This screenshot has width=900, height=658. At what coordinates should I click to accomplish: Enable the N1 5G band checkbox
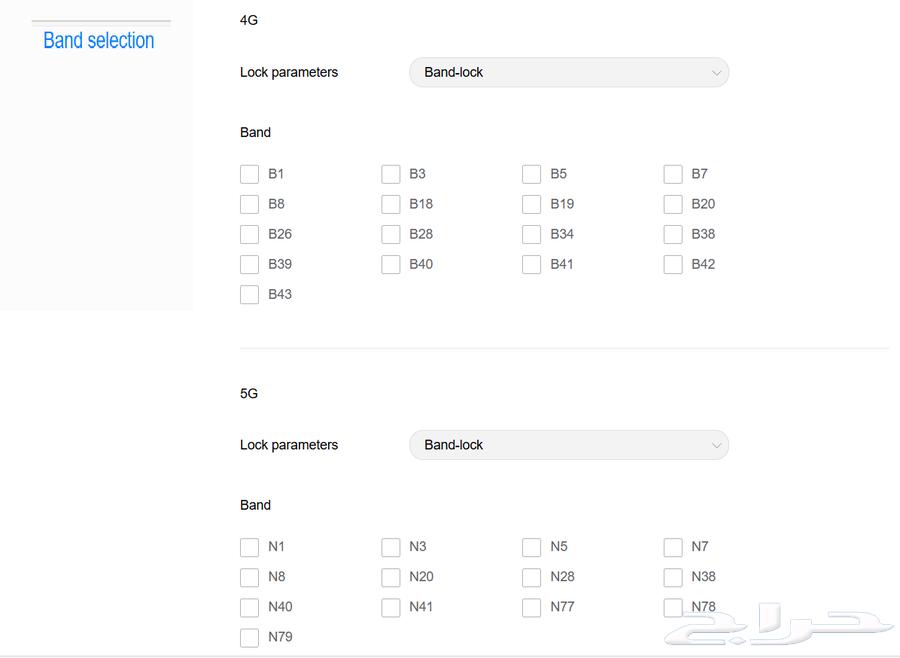(249, 547)
